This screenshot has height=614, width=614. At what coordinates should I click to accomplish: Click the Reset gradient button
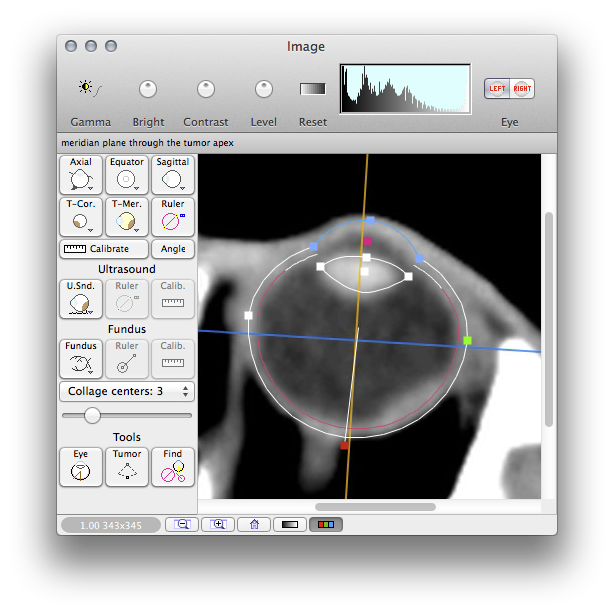313,89
